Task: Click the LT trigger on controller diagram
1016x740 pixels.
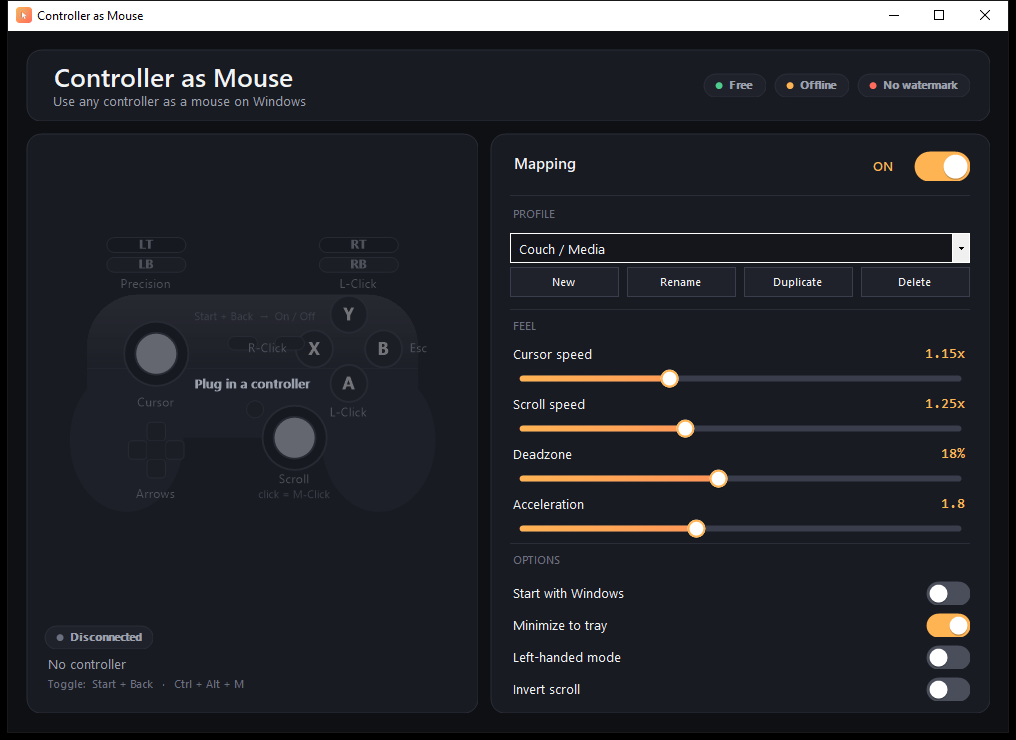Action: [x=146, y=244]
